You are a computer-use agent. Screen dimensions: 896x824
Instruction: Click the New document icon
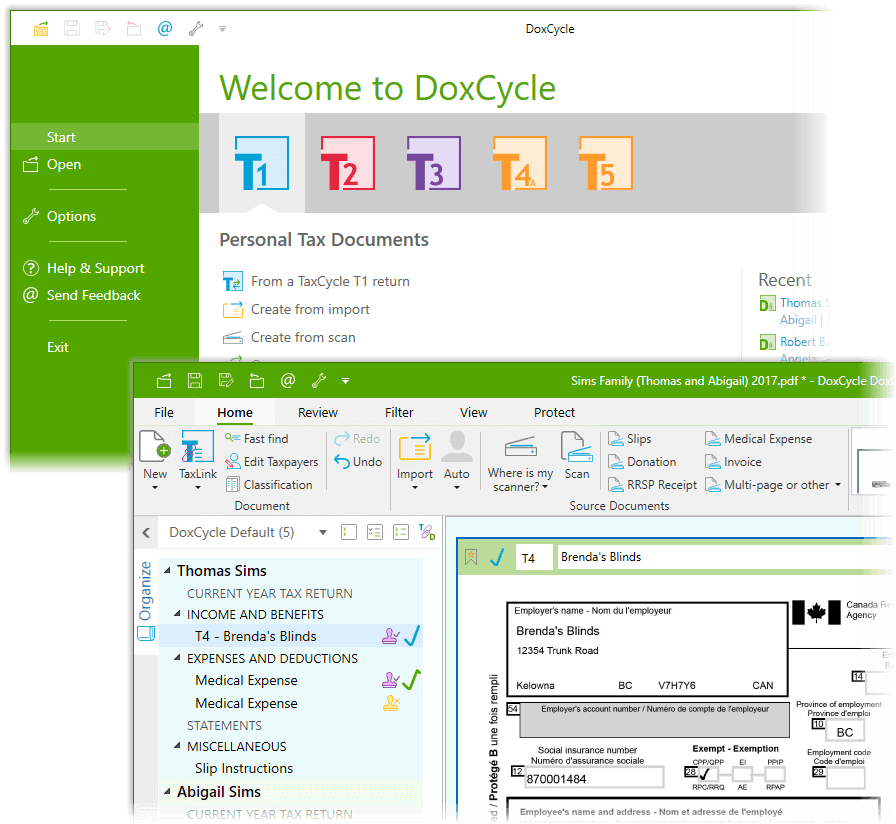coord(155,446)
